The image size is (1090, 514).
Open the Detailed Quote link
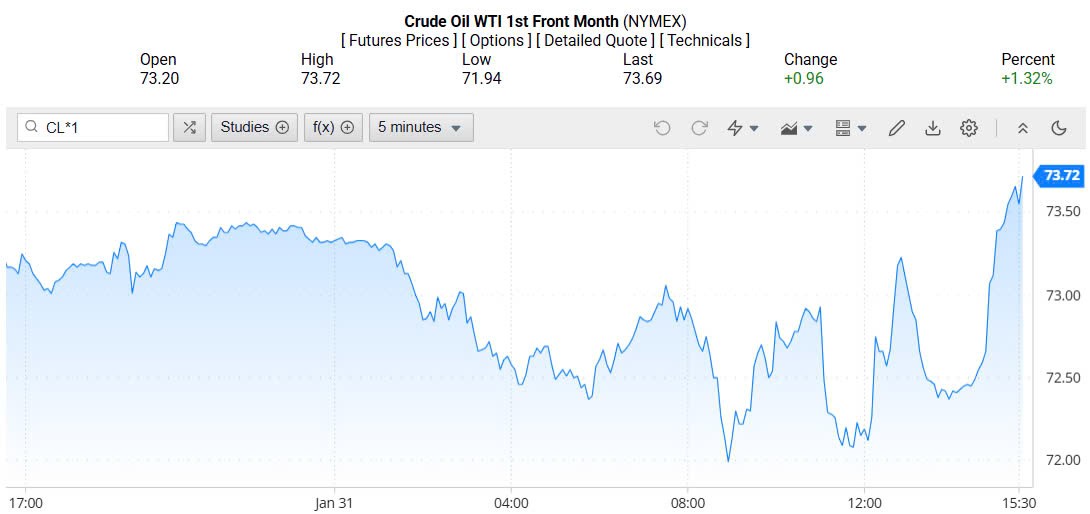596,40
